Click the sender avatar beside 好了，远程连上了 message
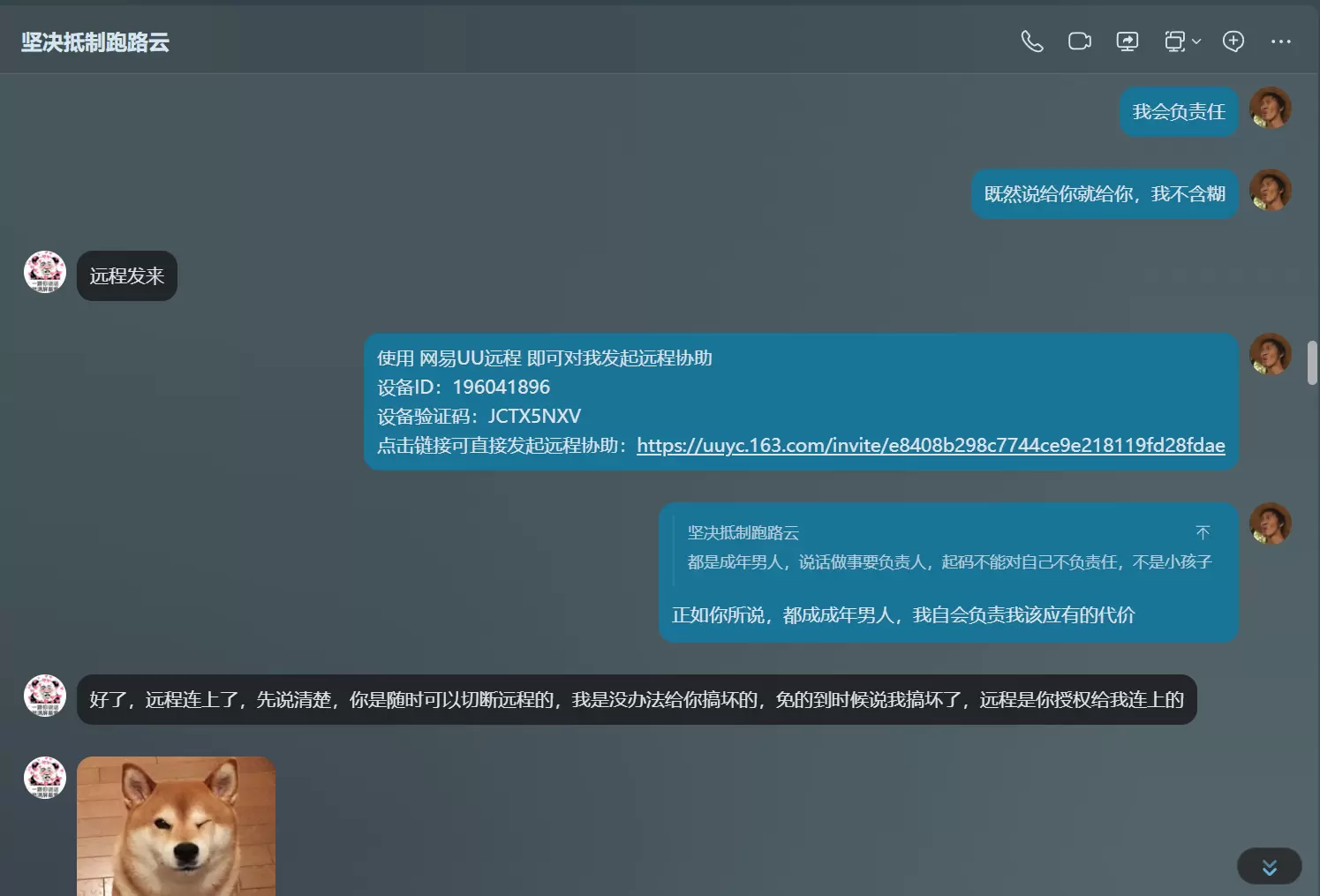The image size is (1320, 896). click(45, 696)
